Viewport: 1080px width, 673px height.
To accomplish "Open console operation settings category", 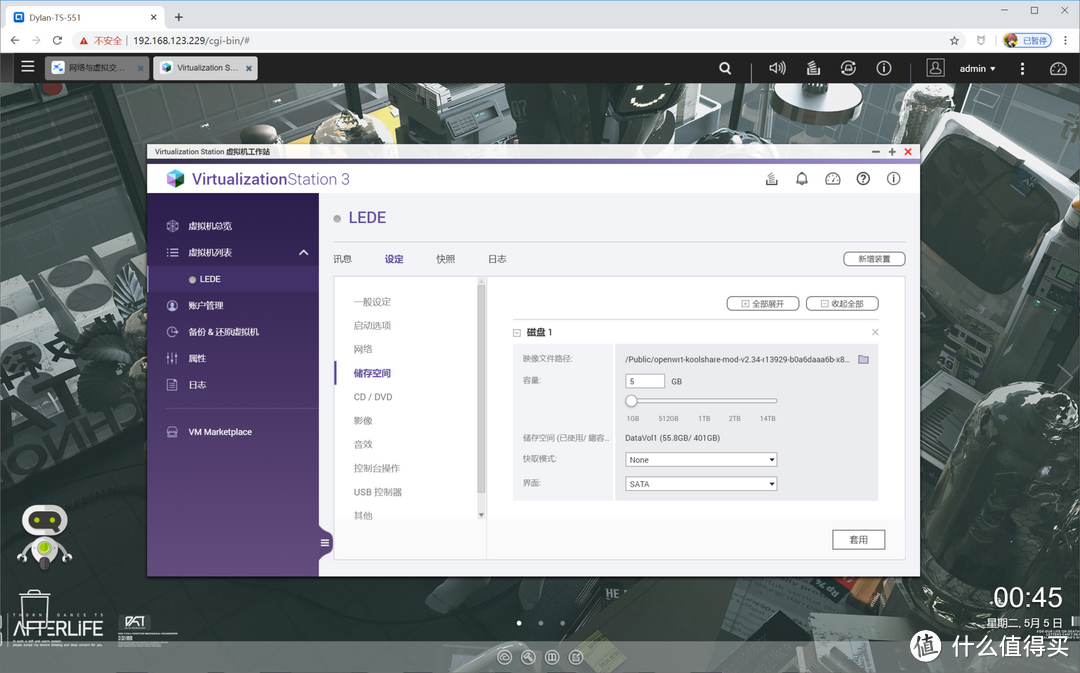I will (x=377, y=468).
